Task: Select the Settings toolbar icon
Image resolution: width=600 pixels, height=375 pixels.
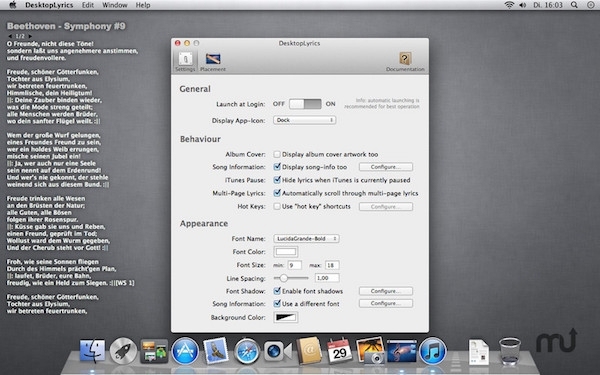Action: click(x=185, y=62)
